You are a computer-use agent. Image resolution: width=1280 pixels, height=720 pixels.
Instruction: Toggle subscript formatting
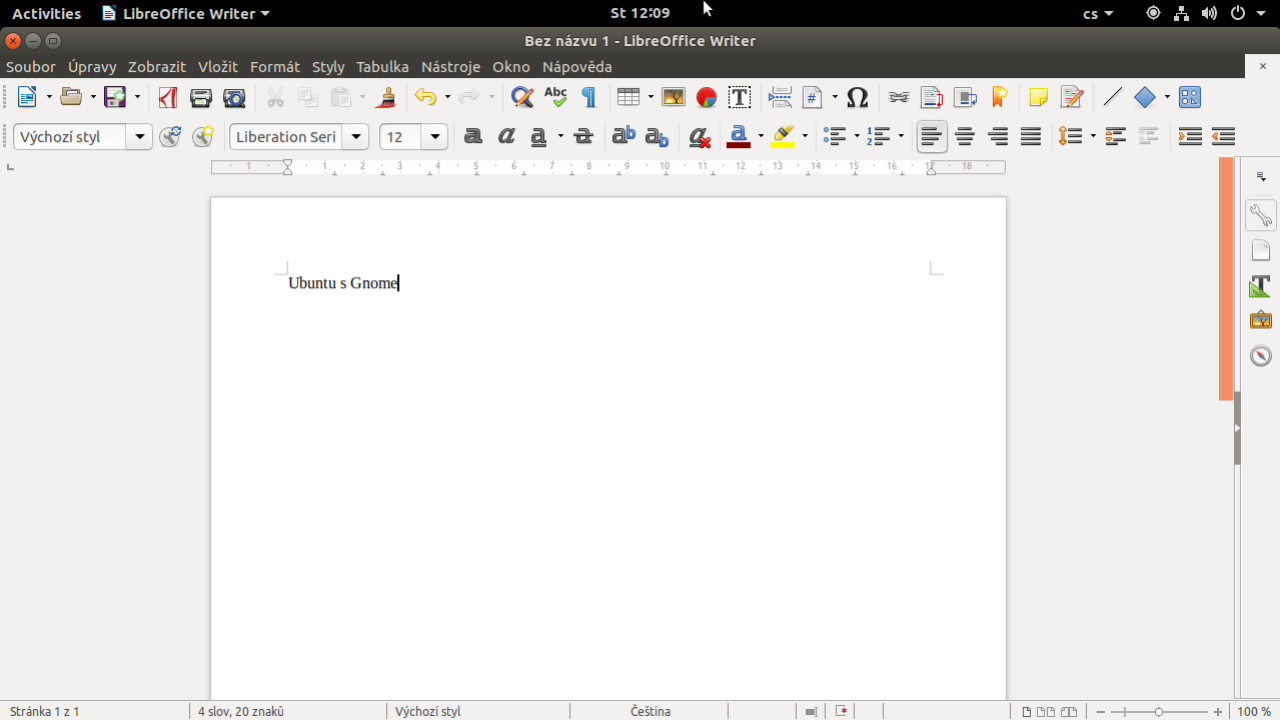click(x=657, y=137)
